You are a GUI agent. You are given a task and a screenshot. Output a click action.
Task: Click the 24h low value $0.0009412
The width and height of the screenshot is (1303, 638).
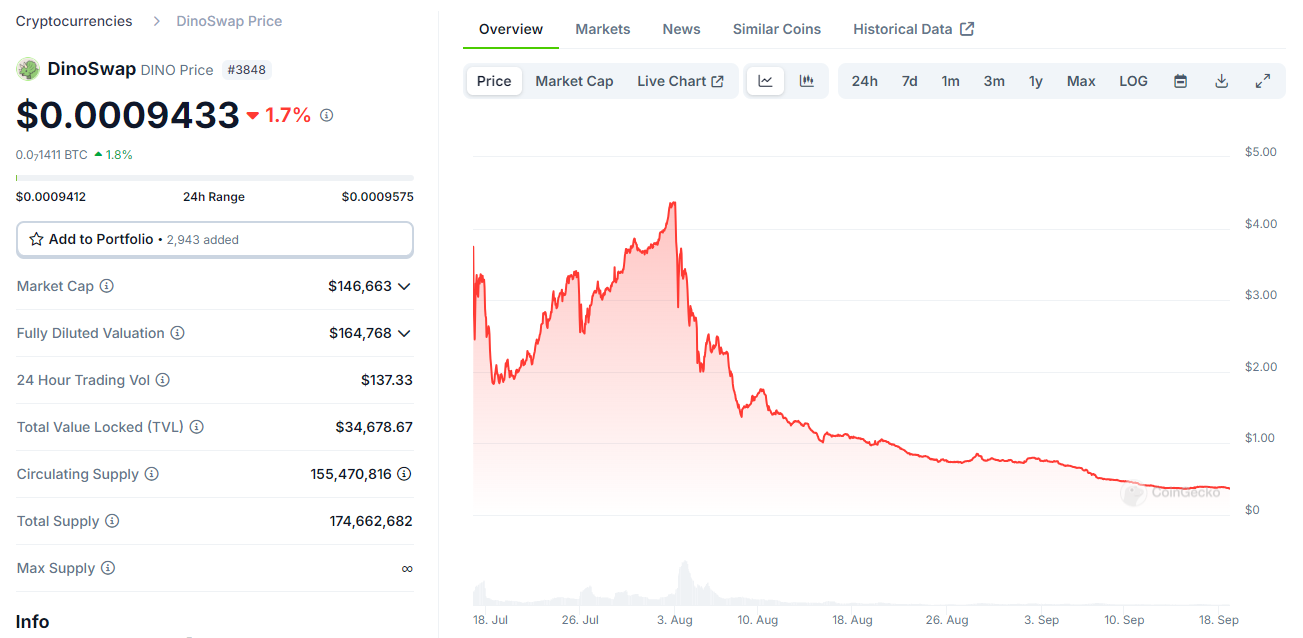pyautogui.click(x=51, y=196)
